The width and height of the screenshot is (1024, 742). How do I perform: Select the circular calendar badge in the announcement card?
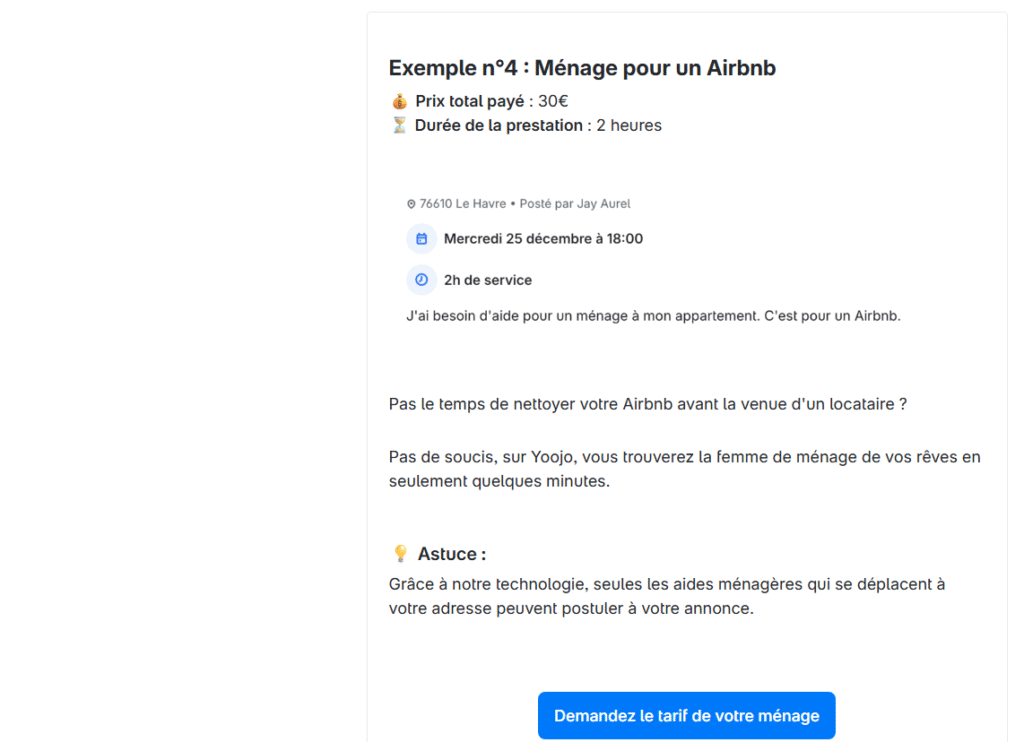point(421,238)
